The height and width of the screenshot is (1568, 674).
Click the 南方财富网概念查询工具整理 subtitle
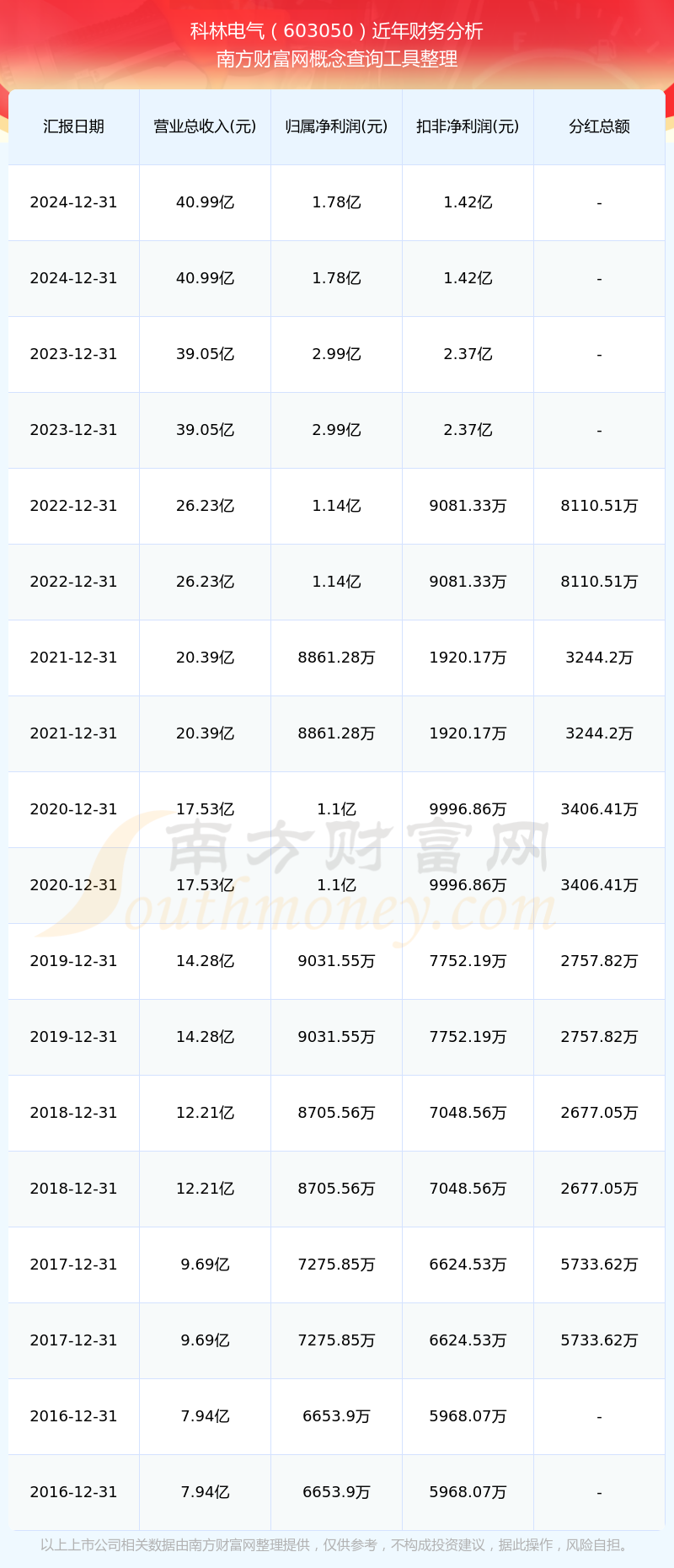(x=337, y=59)
